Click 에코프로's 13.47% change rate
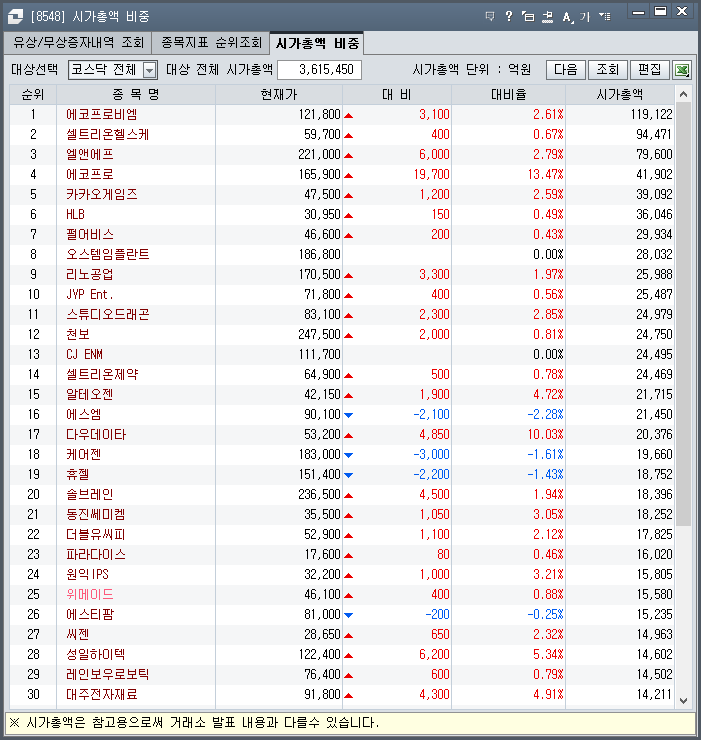701x740 pixels. pyautogui.click(x=546, y=175)
